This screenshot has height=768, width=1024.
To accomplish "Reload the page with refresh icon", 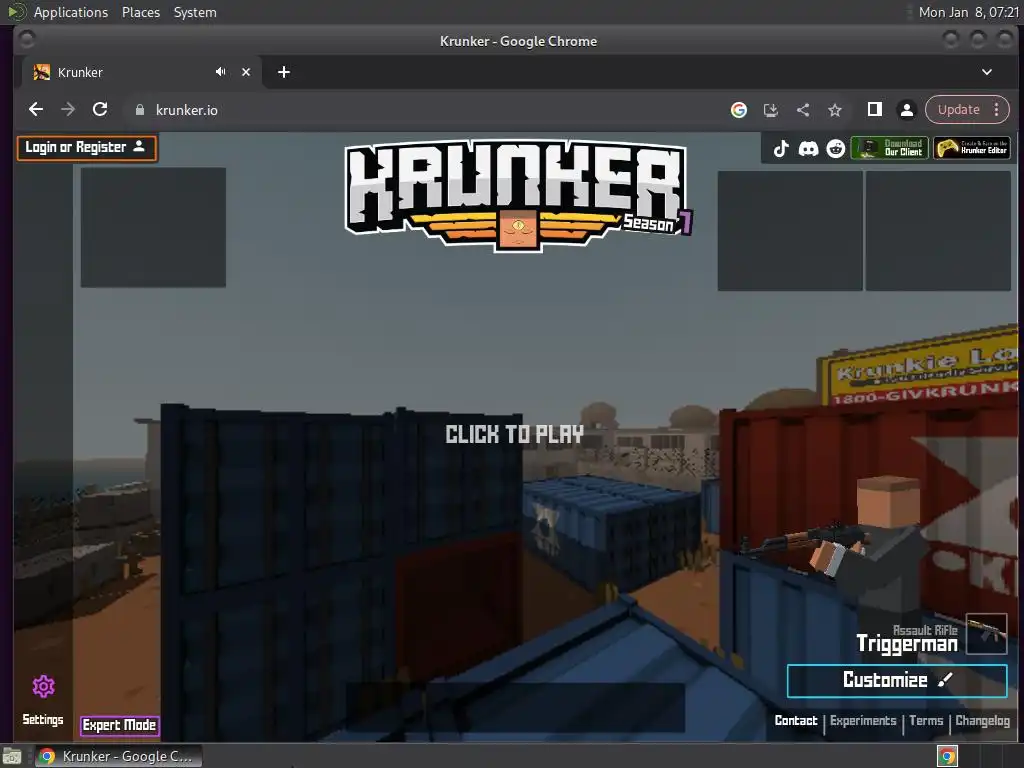I will coord(100,110).
